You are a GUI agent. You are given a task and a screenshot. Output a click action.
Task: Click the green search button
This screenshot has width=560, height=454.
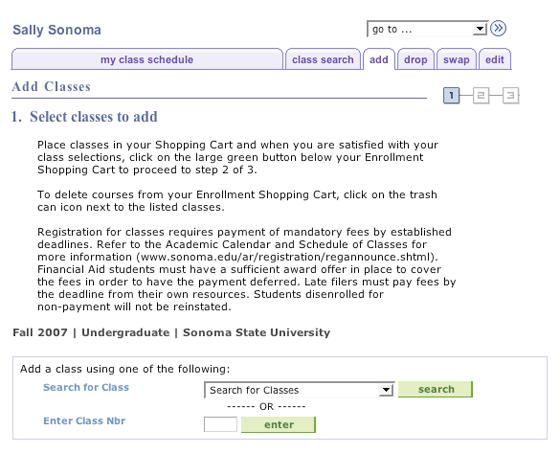pyautogui.click(x=435, y=389)
